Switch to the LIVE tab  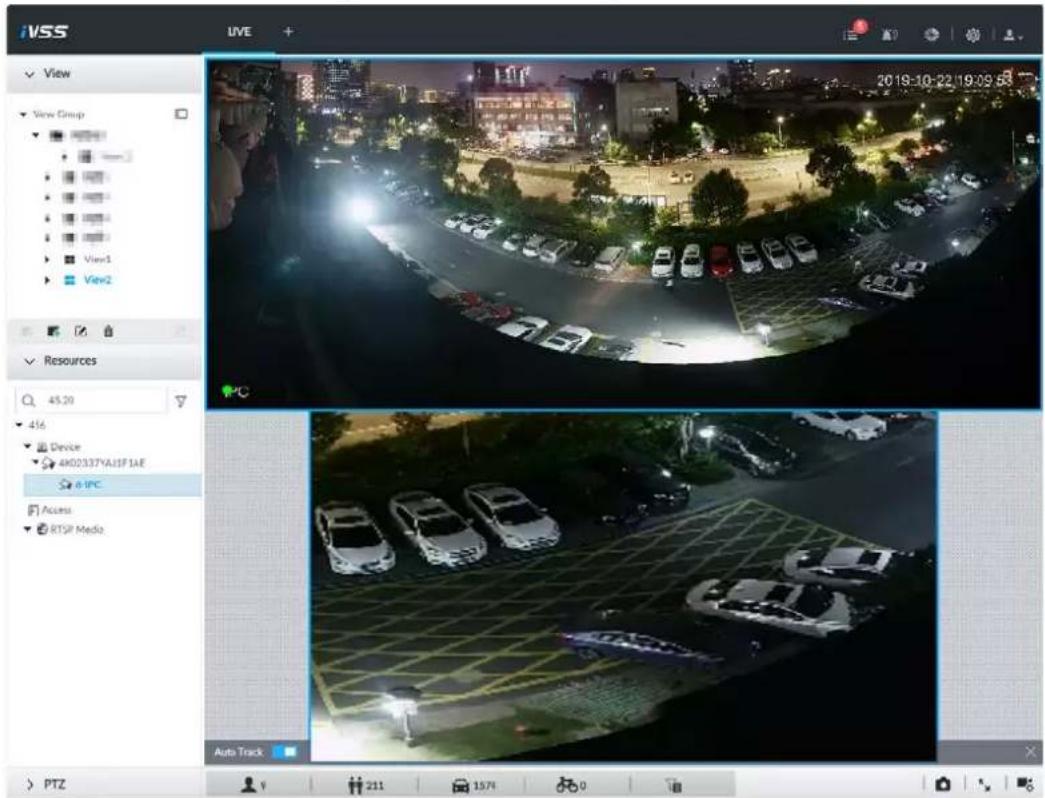(239, 31)
